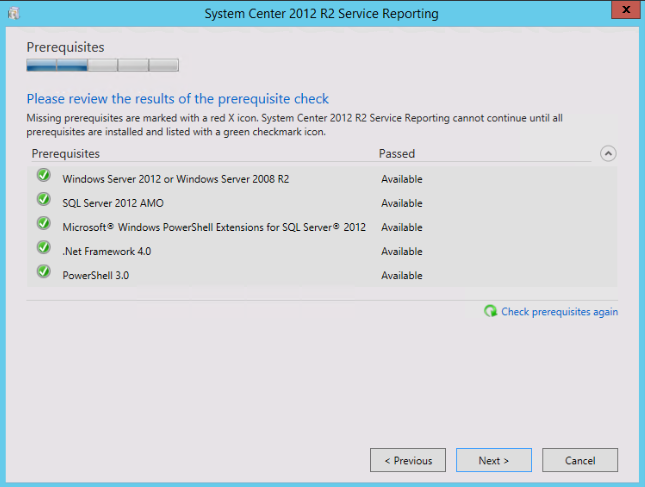645x487 pixels.
Task: Click the Check prerequisites again link
Action: coord(559,312)
